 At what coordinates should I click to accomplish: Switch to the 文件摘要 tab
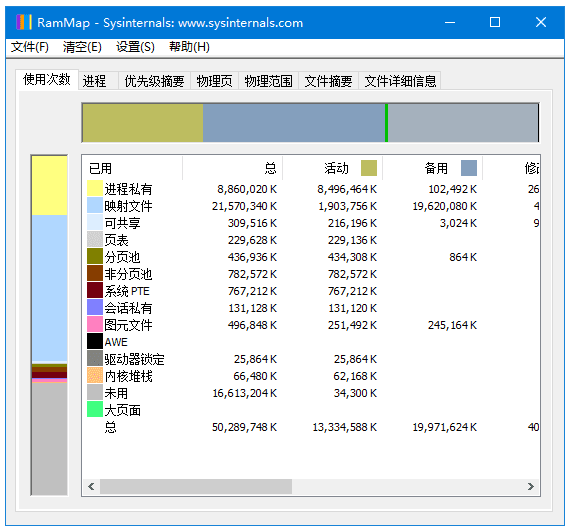329,81
